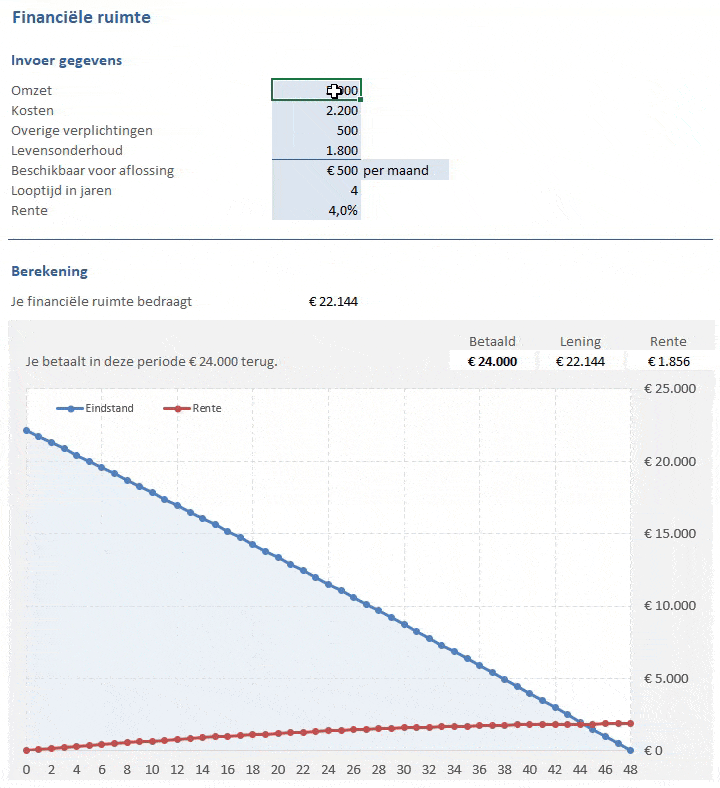
Task: Select the Overige verplichtingen value 500
Action: [x=316, y=130]
